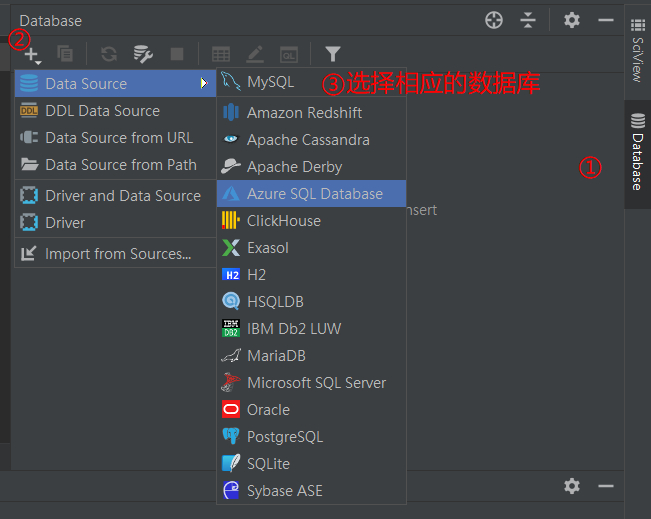Open Database panel gear settings
This screenshot has width=651, height=519.
pyautogui.click(x=571, y=20)
